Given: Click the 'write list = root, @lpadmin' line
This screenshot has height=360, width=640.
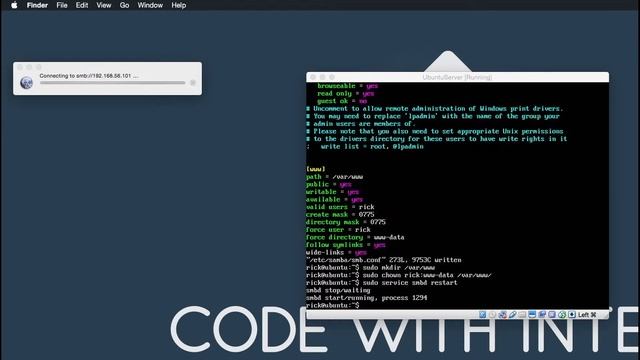Looking at the screenshot, I should click(x=365, y=147).
